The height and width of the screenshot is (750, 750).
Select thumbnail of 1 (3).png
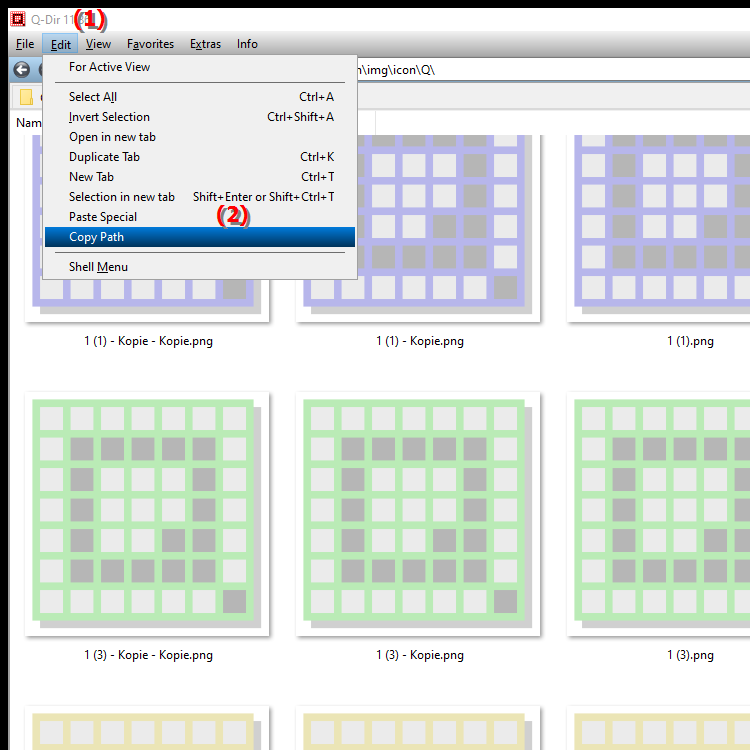[659, 514]
